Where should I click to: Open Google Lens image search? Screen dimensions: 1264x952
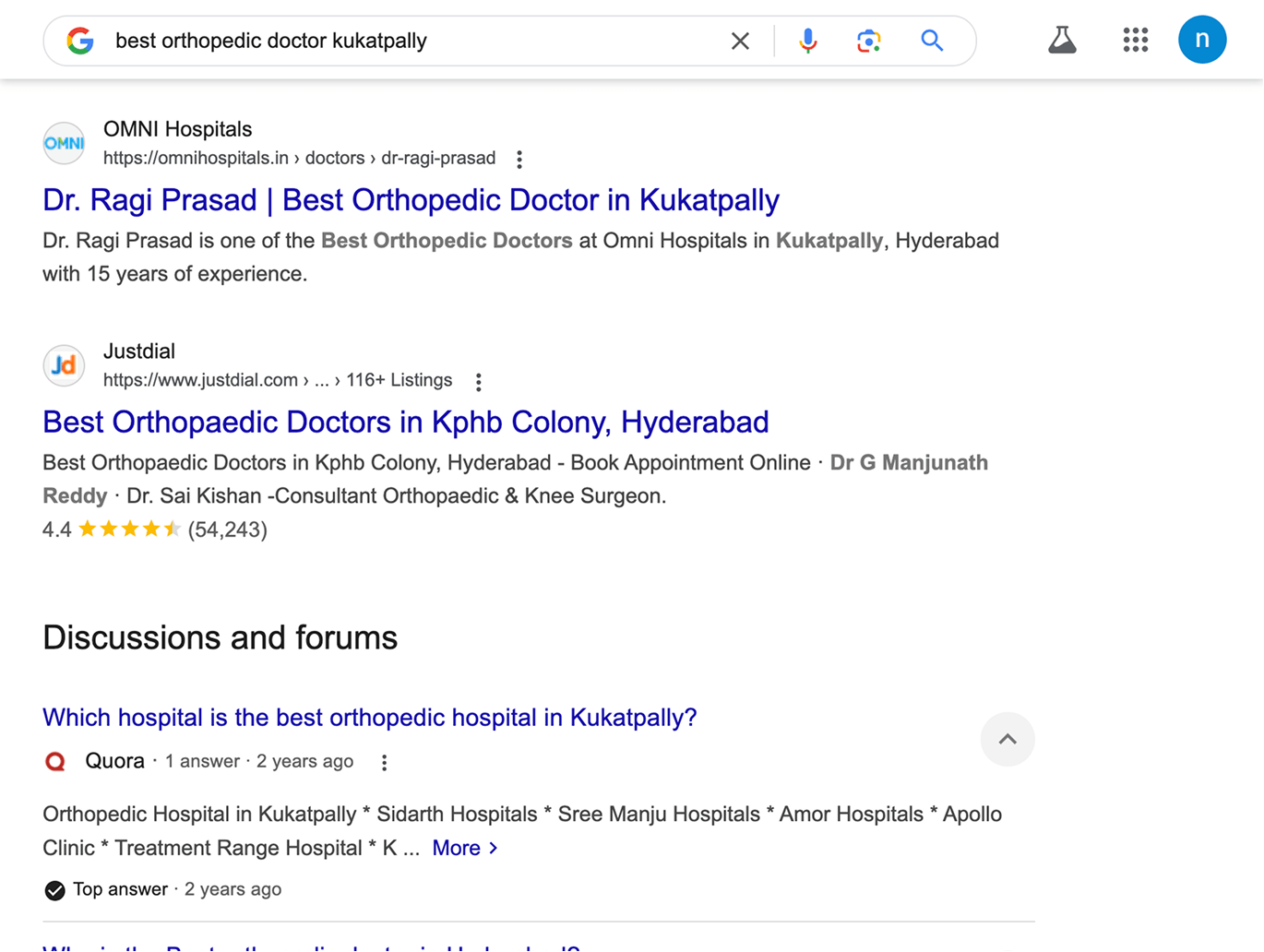click(x=868, y=41)
